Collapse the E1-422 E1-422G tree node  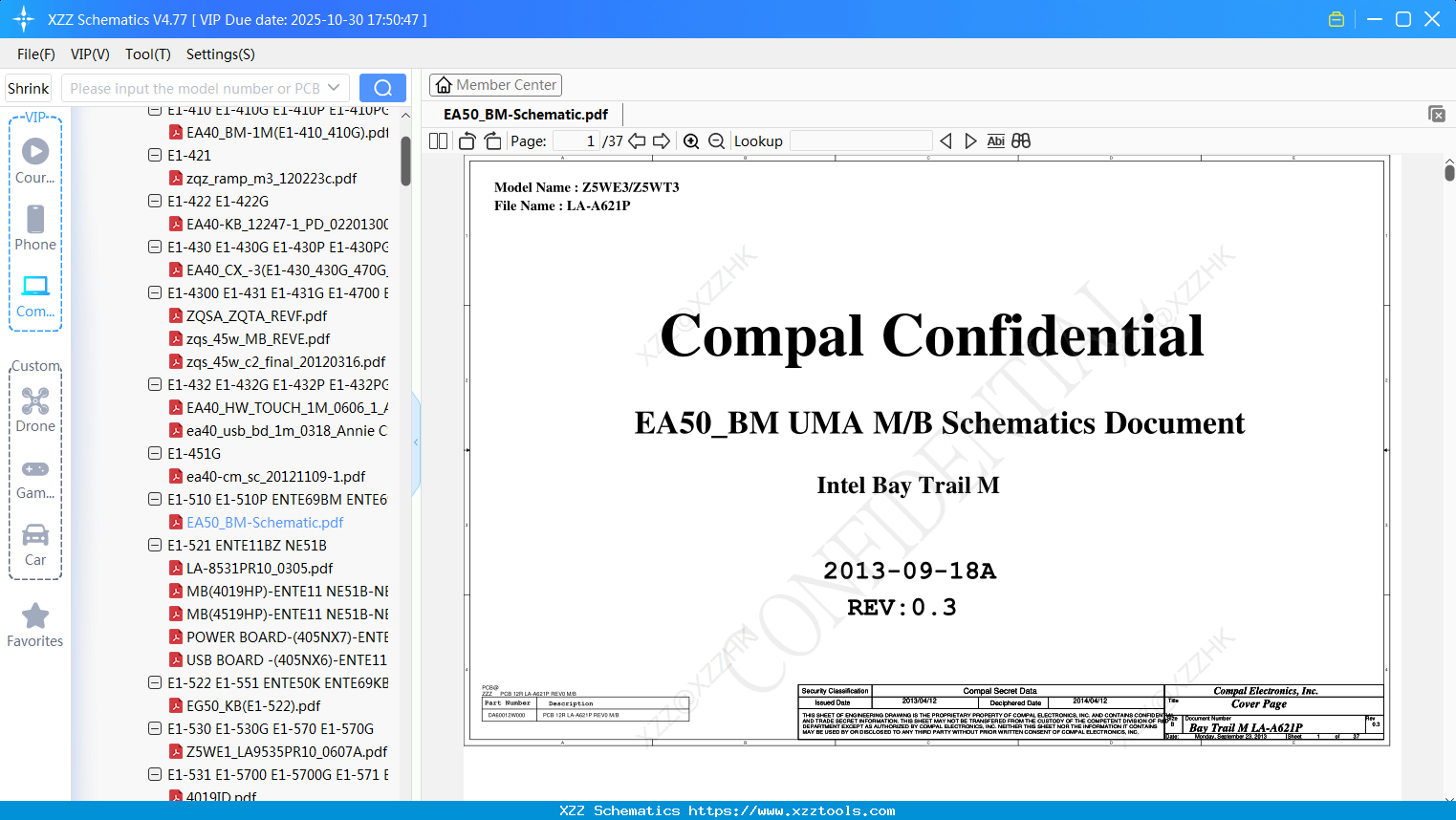pyautogui.click(x=155, y=201)
